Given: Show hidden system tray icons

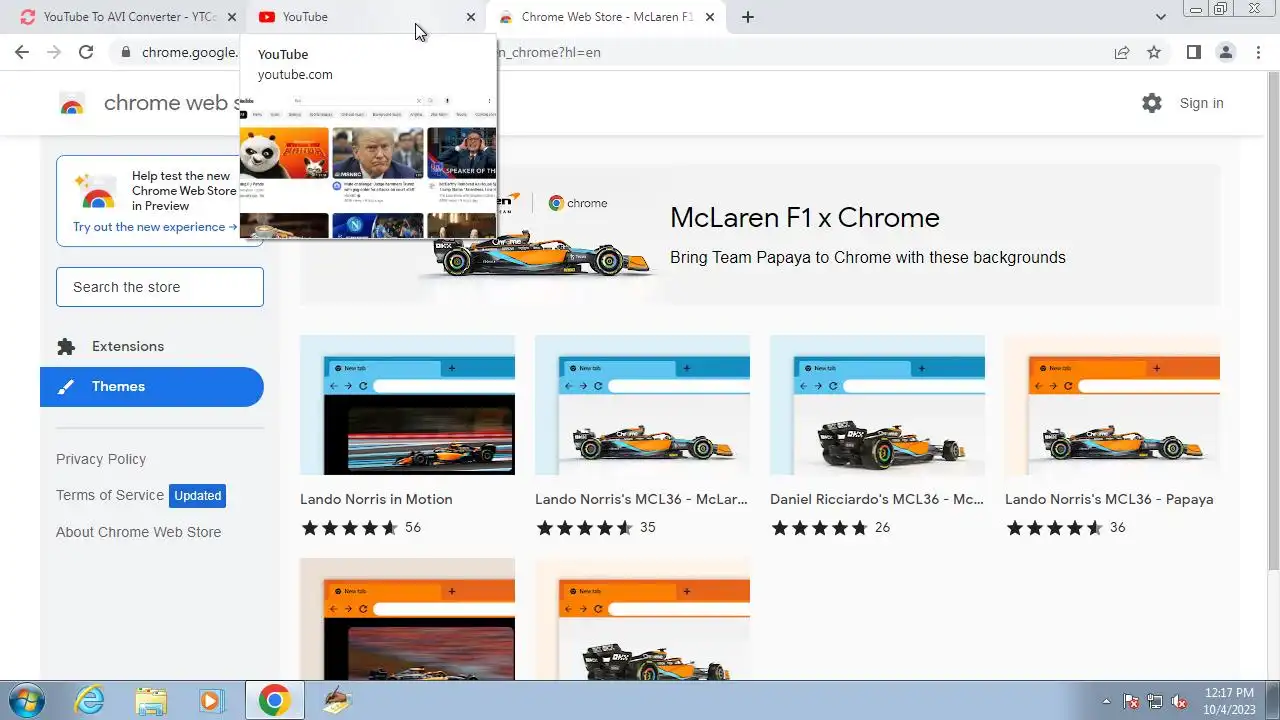Looking at the screenshot, I should tap(1106, 701).
